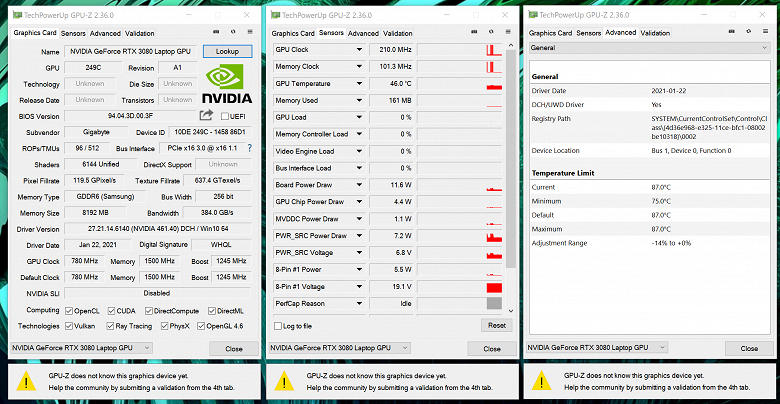Click the GPU name field in the Graphics Card window
Screen dimensions: 780x404
(131, 51)
